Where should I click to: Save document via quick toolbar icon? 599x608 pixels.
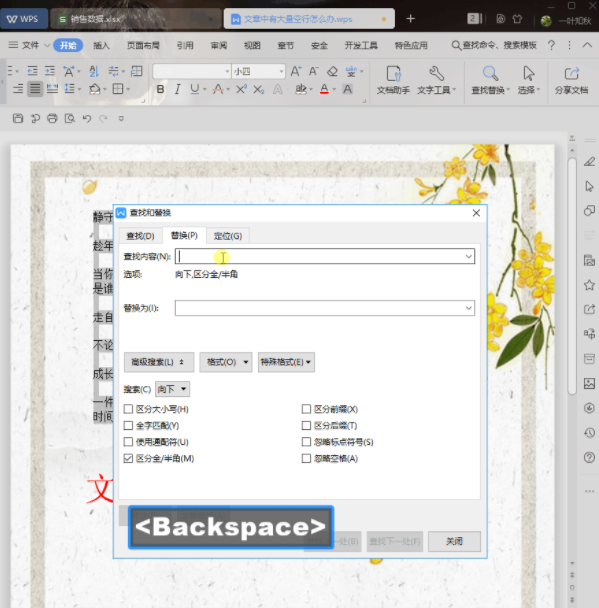[18, 118]
